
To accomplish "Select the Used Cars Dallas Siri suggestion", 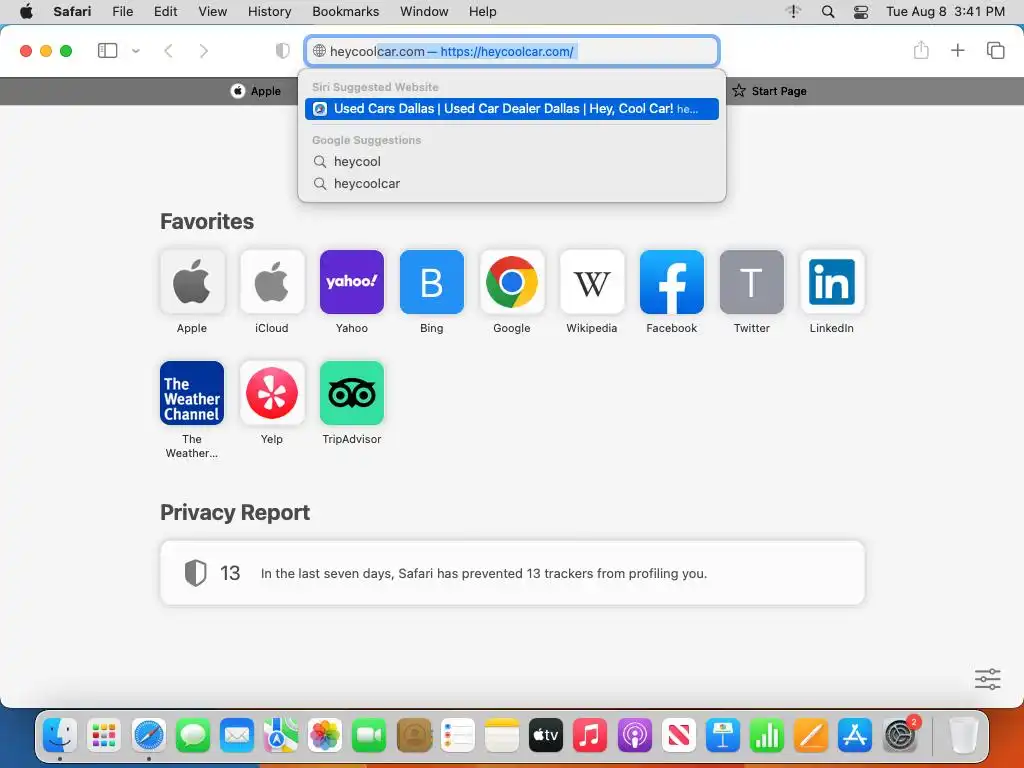I will tap(512, 109).
